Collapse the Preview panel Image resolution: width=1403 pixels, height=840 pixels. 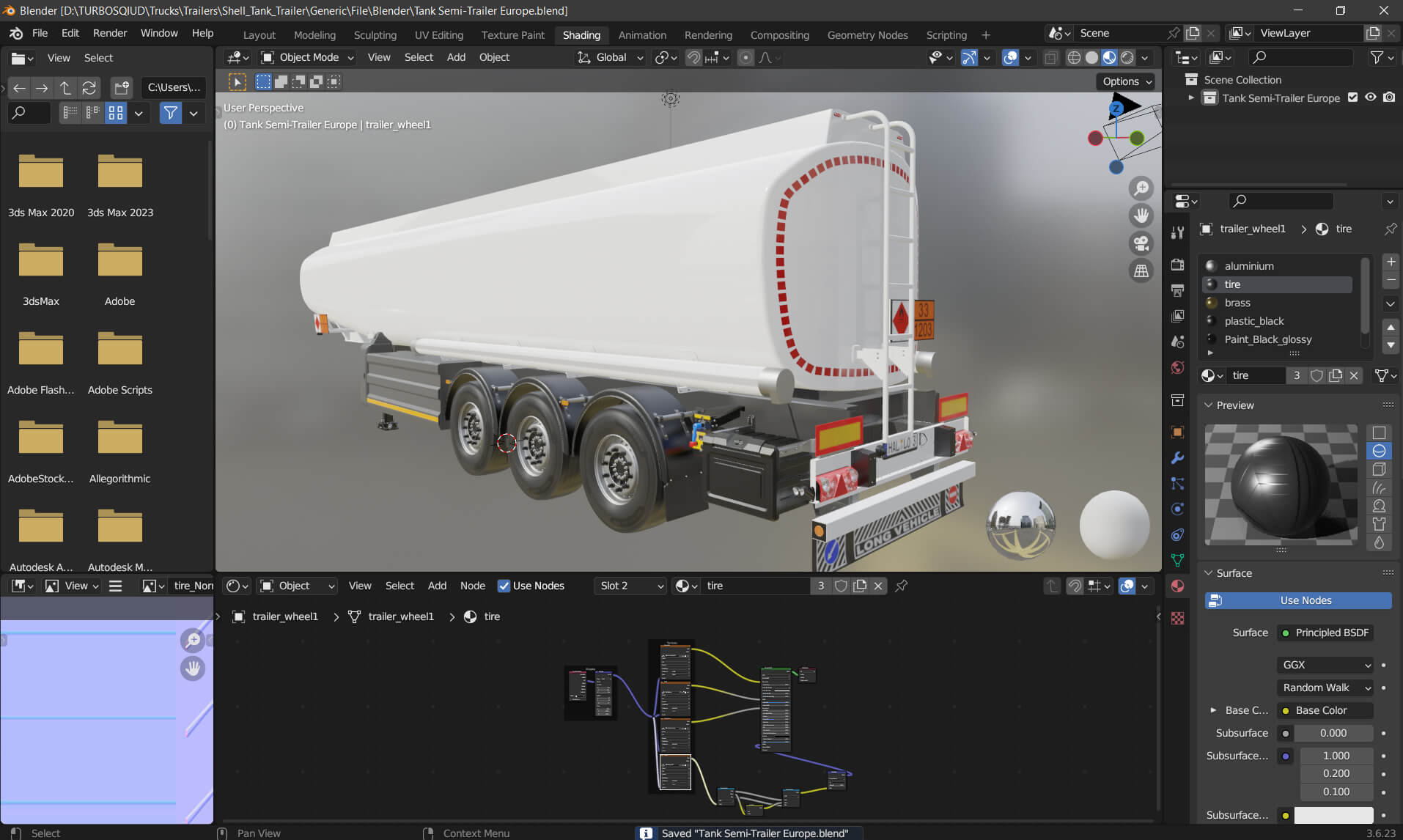point(1209,405)
